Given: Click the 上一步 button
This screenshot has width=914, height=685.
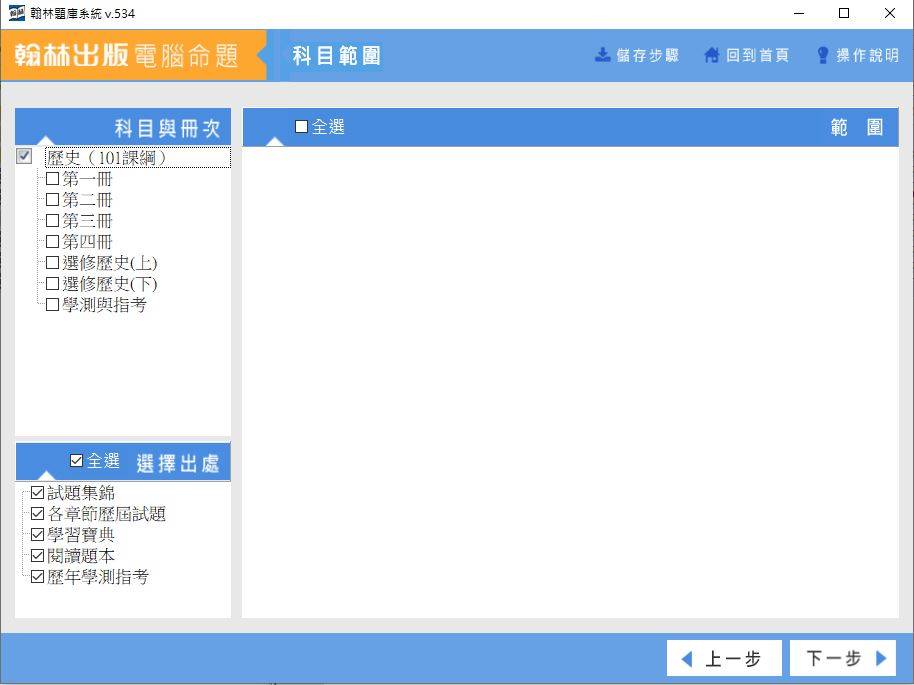Looking at the screenshot, I should 724,658.
